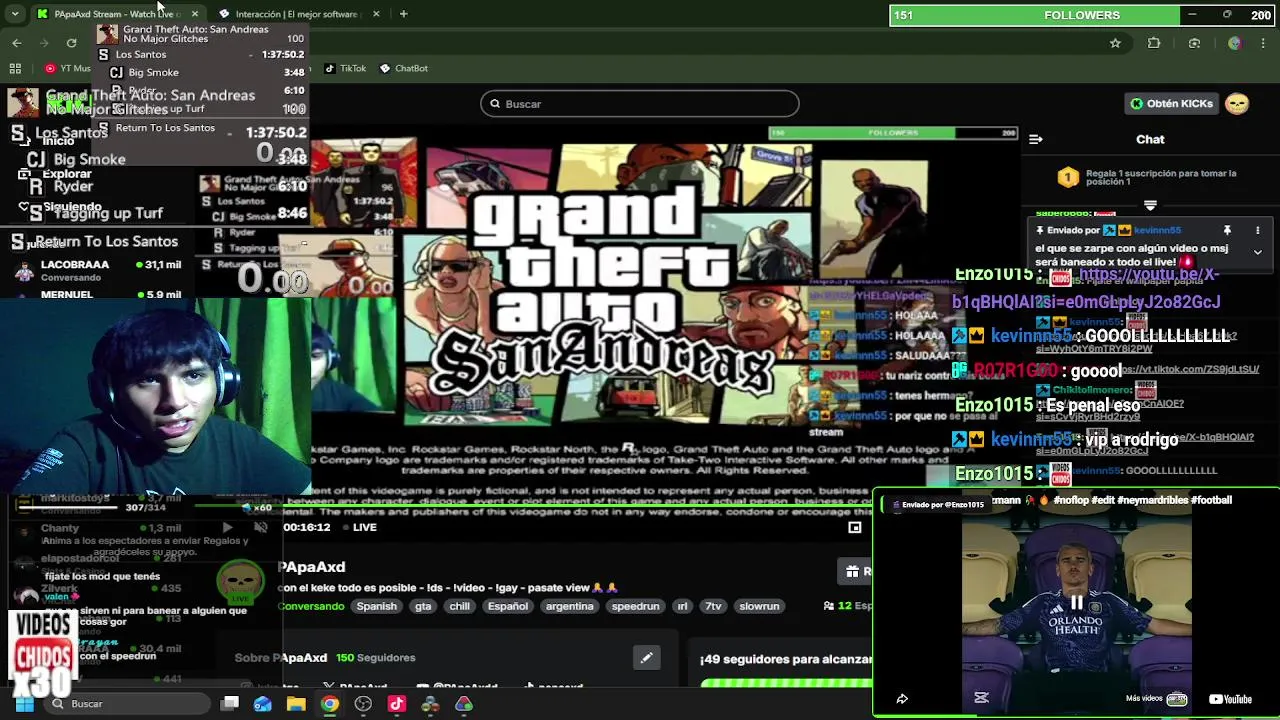Click the PApaAxd channel name
Image resolution: width=1280 pixels, height=720 pixels.
[312, 567]
